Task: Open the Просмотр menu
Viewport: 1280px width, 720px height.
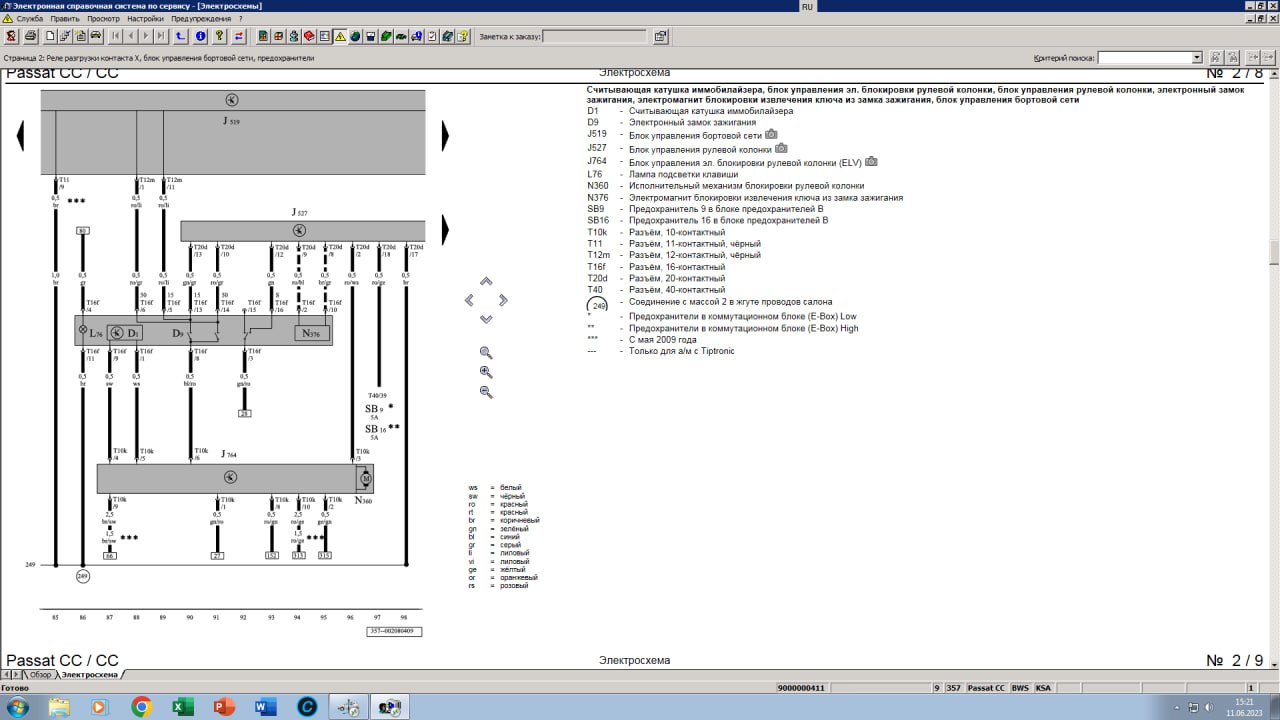Action: (103, 18)
